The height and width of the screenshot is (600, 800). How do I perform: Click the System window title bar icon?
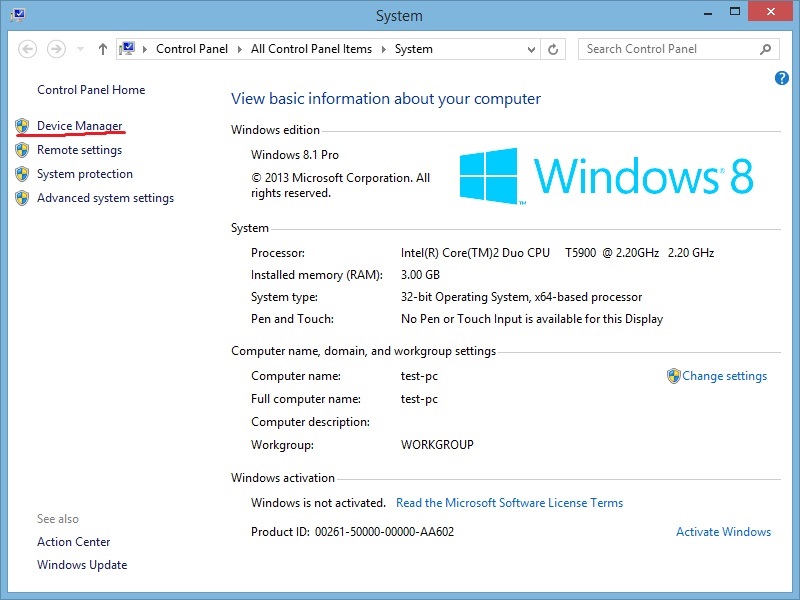point(18,14)
